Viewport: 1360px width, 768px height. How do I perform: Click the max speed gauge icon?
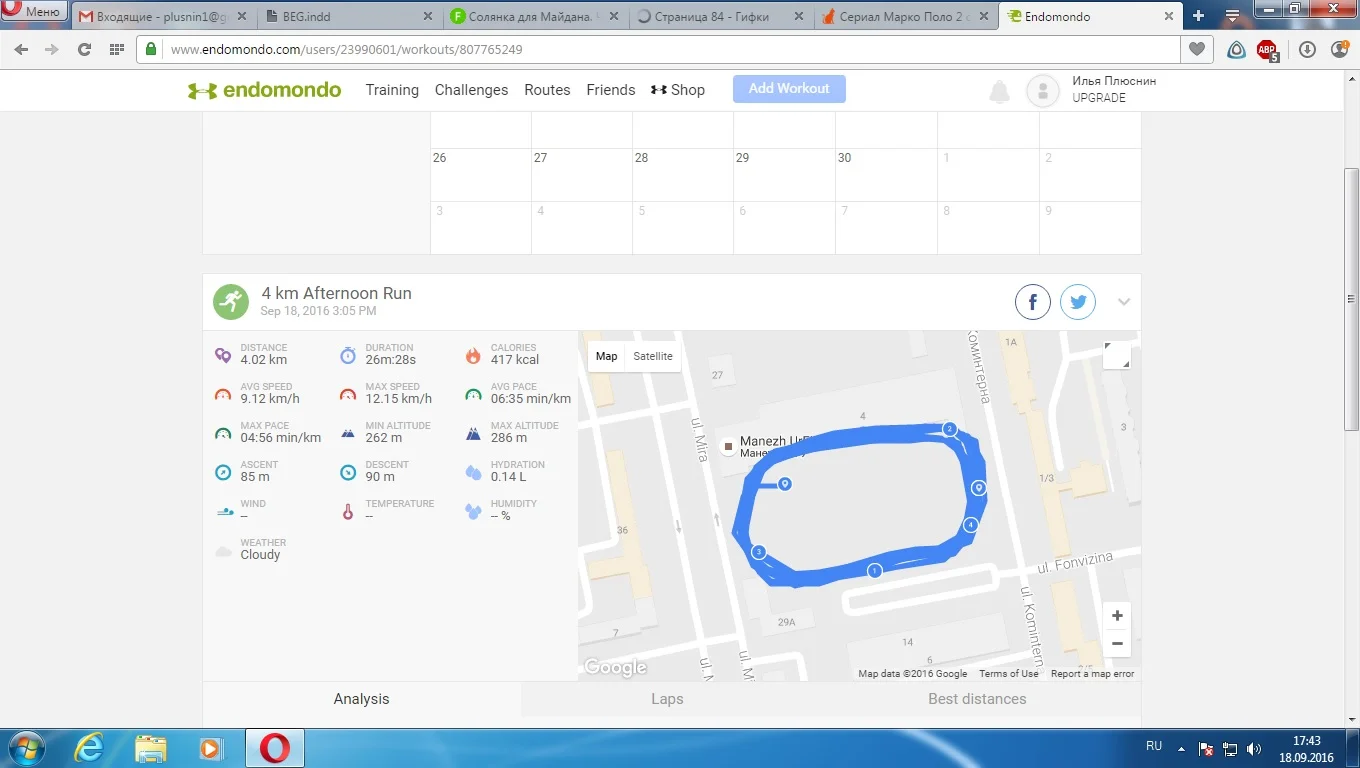(348, 394)
